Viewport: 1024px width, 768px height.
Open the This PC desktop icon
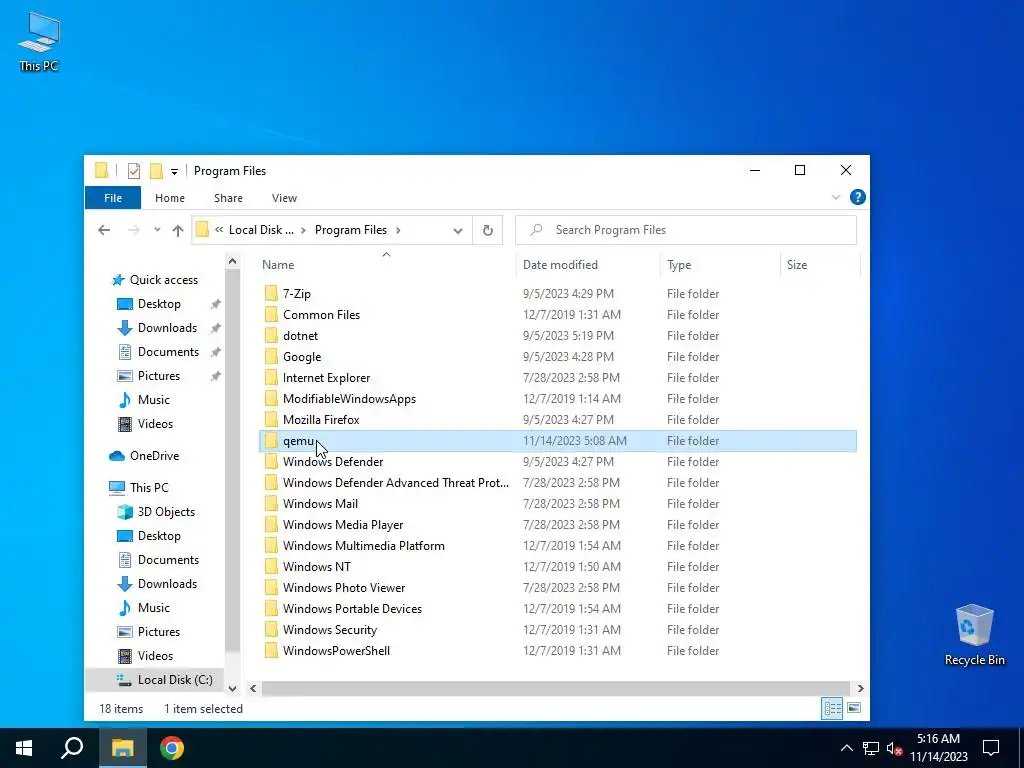[x=39, y=40]
